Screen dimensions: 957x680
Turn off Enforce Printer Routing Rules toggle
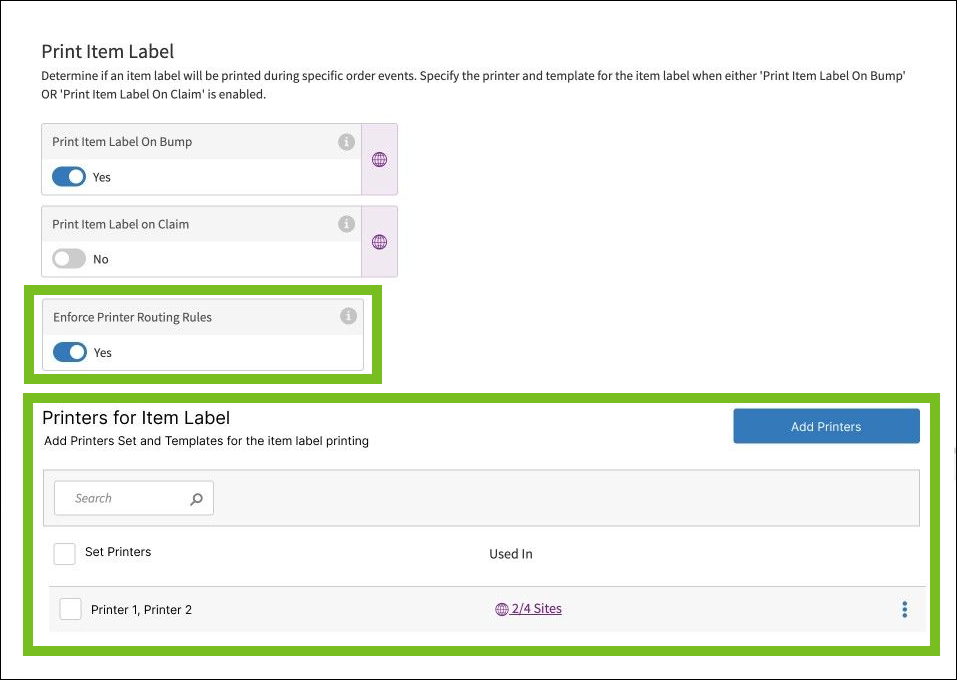(x=69, y=352)
